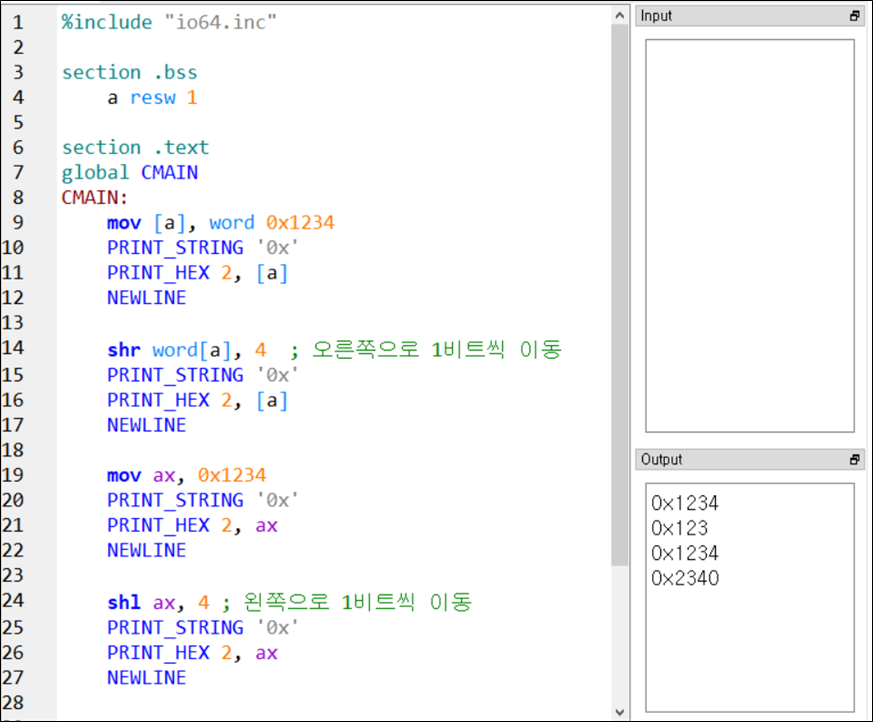The height and width of the screenshot is (722, 873).
Task: Click the Output panel title
Action: click(661, 459)
